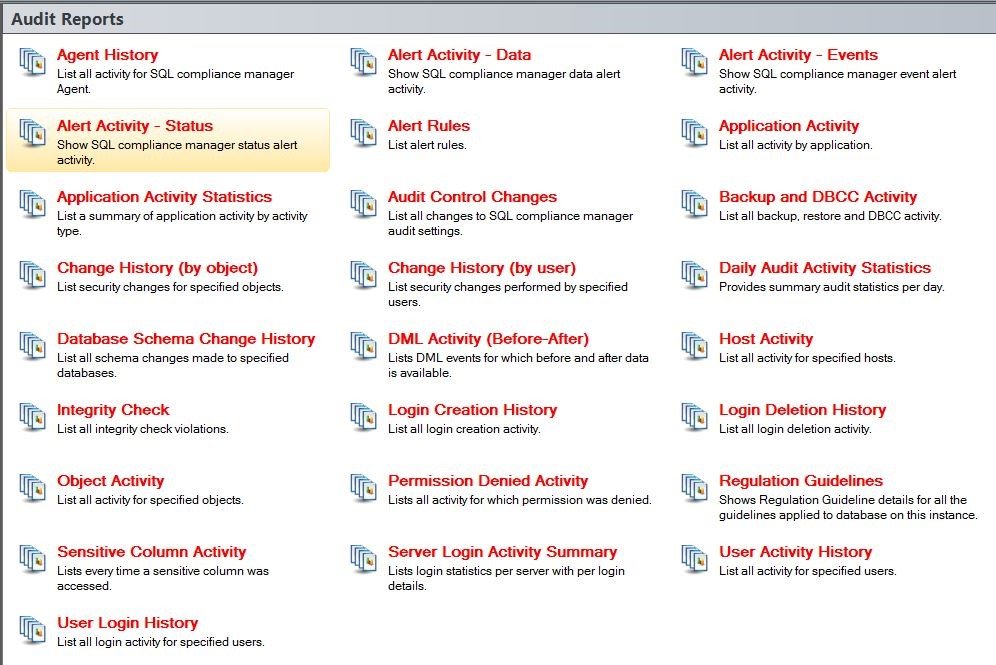Open the Login Creation History link
Image resolution: width=996 pixels, height=665 pixels.
[472, 411]
